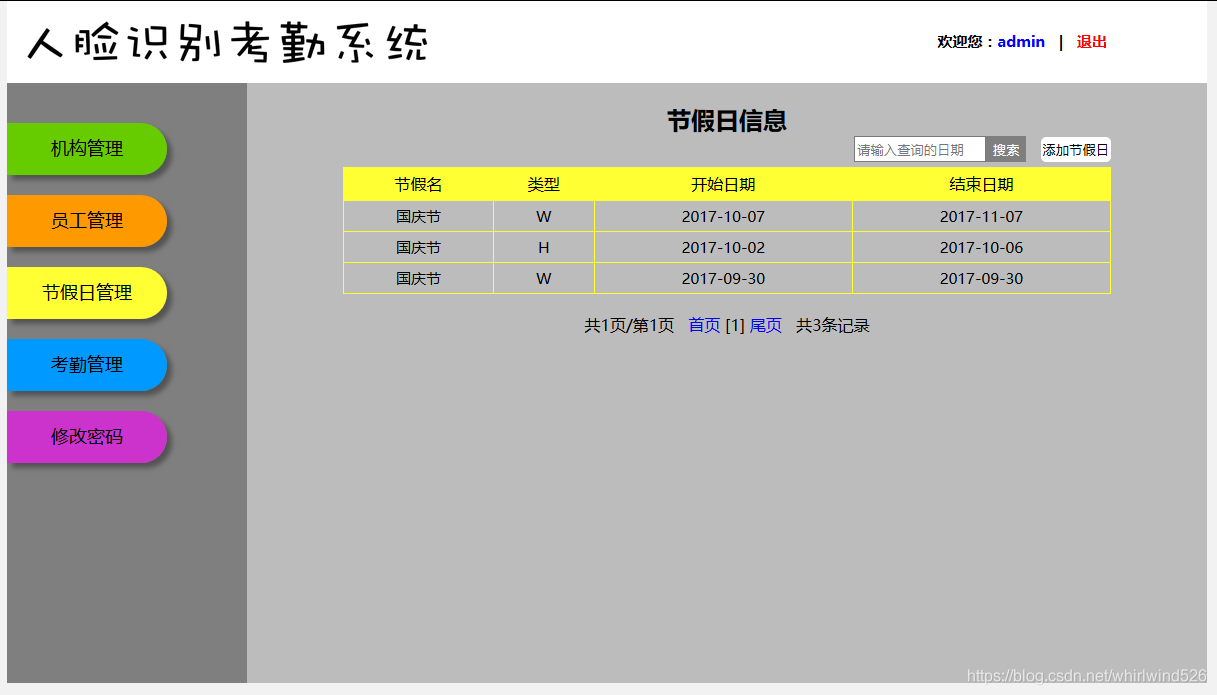Click the 节假日信息 page heading
Screen dimensions: 1217x695
pos(727,121)
